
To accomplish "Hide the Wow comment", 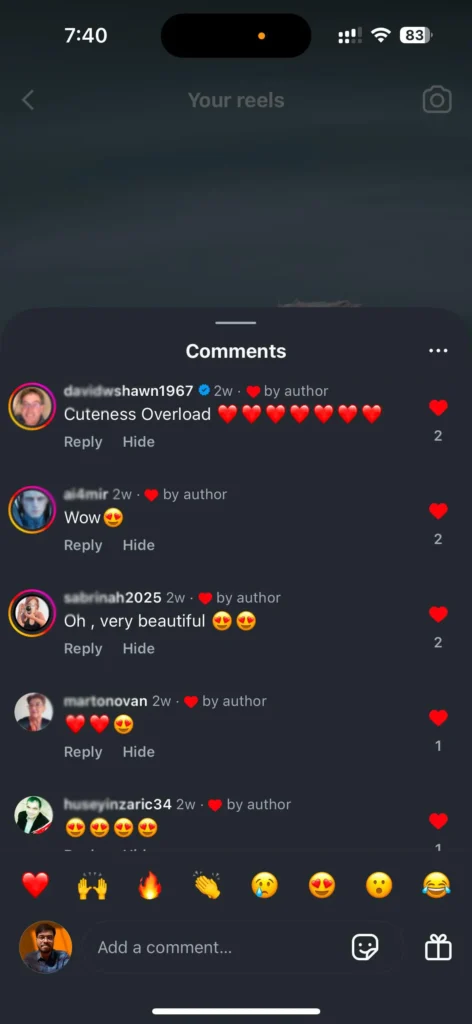I will 138,545.
